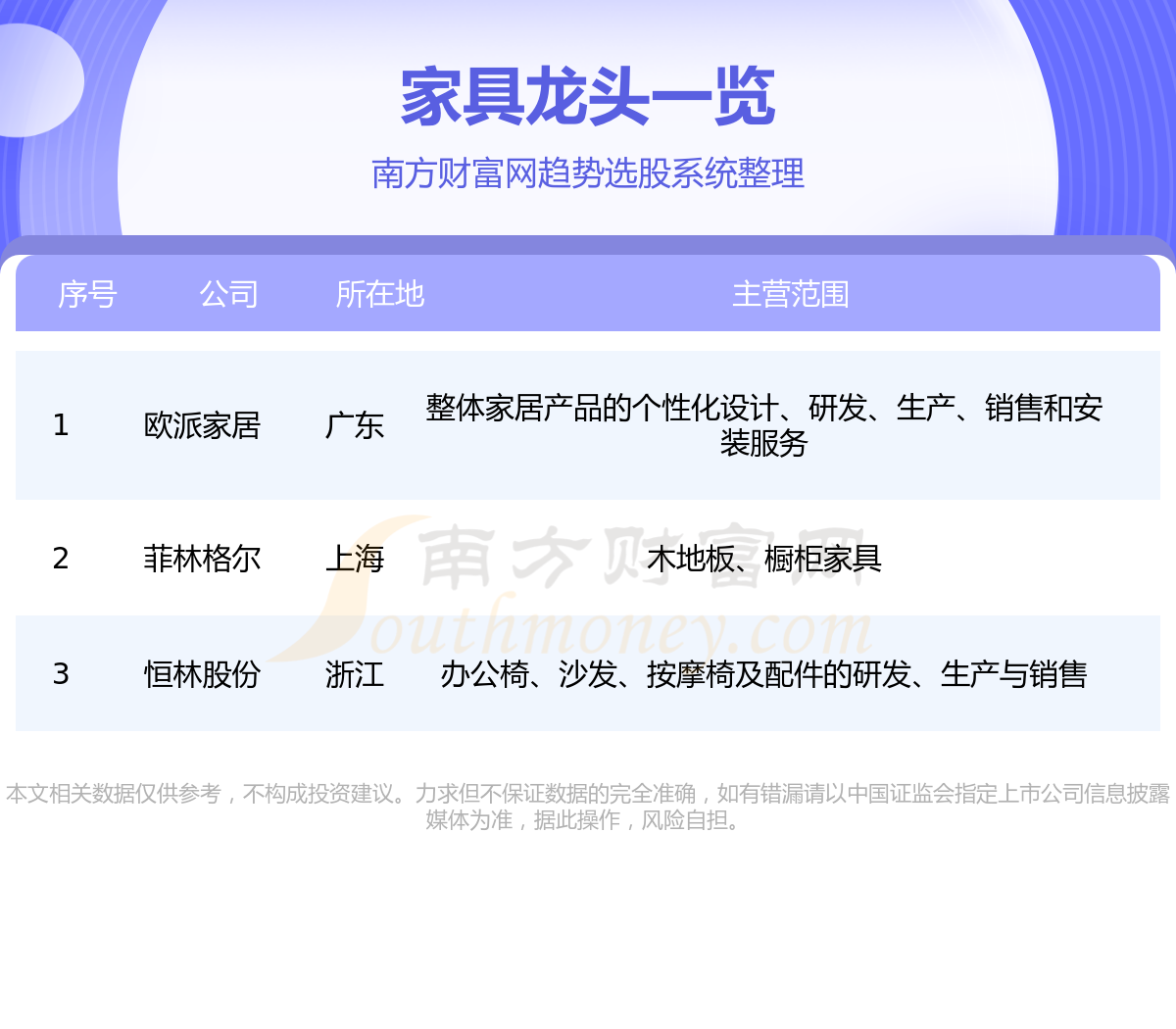
Task: Click business scope starting with 办公椅、沙发
Action: [x=763, y=674]
